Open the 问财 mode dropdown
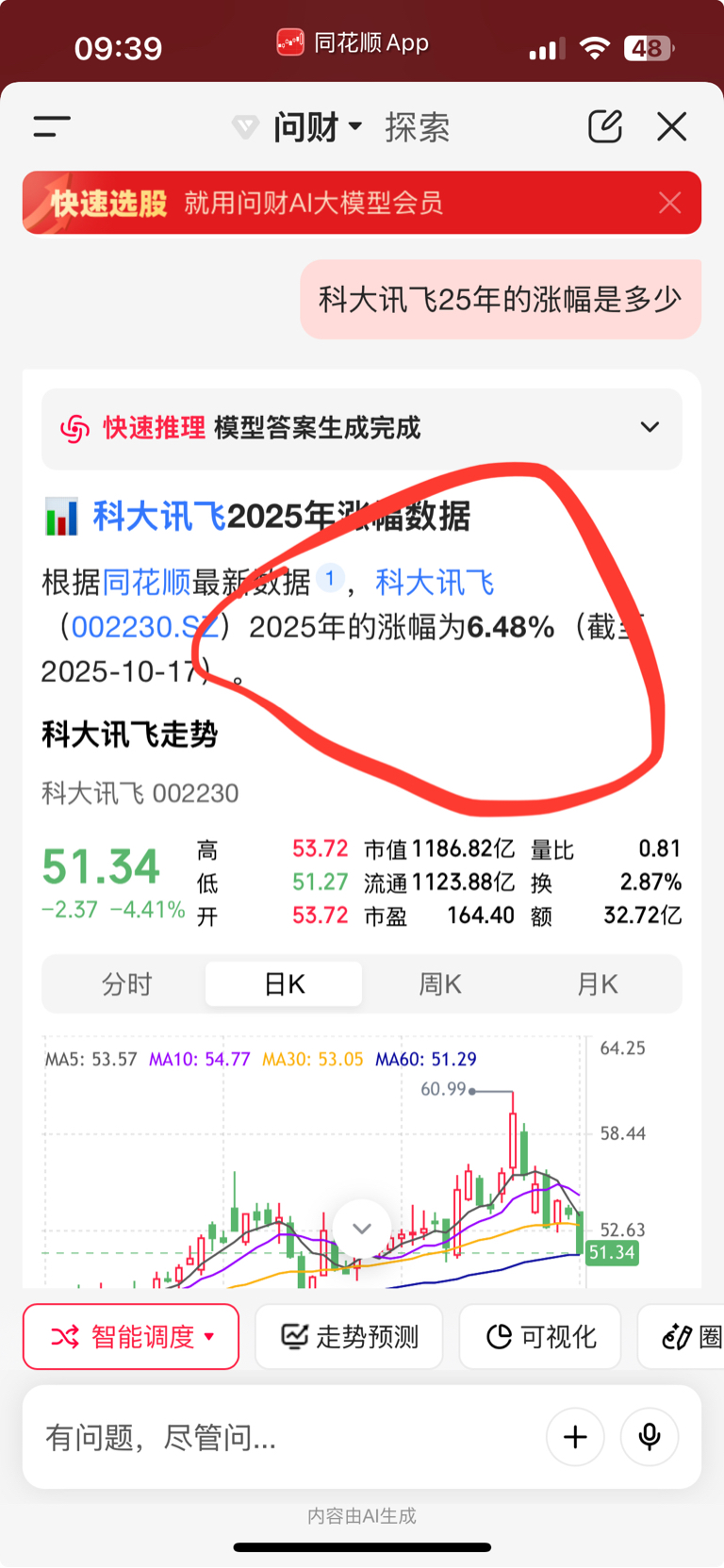The height and width of the screenshot is (1568, 724). pyautogui.click(x=318, y=126)
